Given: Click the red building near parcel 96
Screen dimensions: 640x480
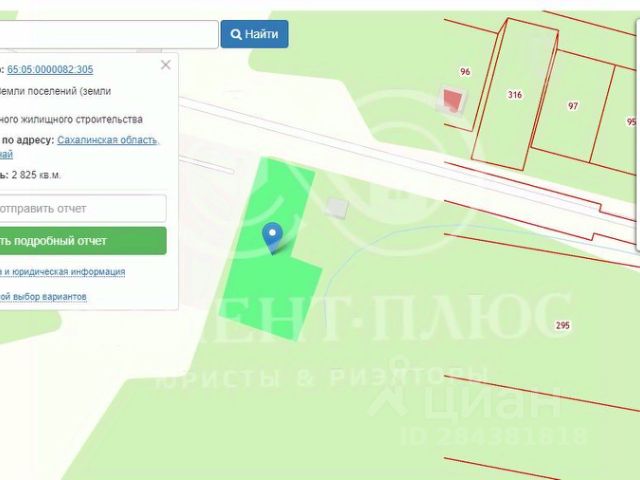Looking at the screenshot, I should tap(453, 100).
